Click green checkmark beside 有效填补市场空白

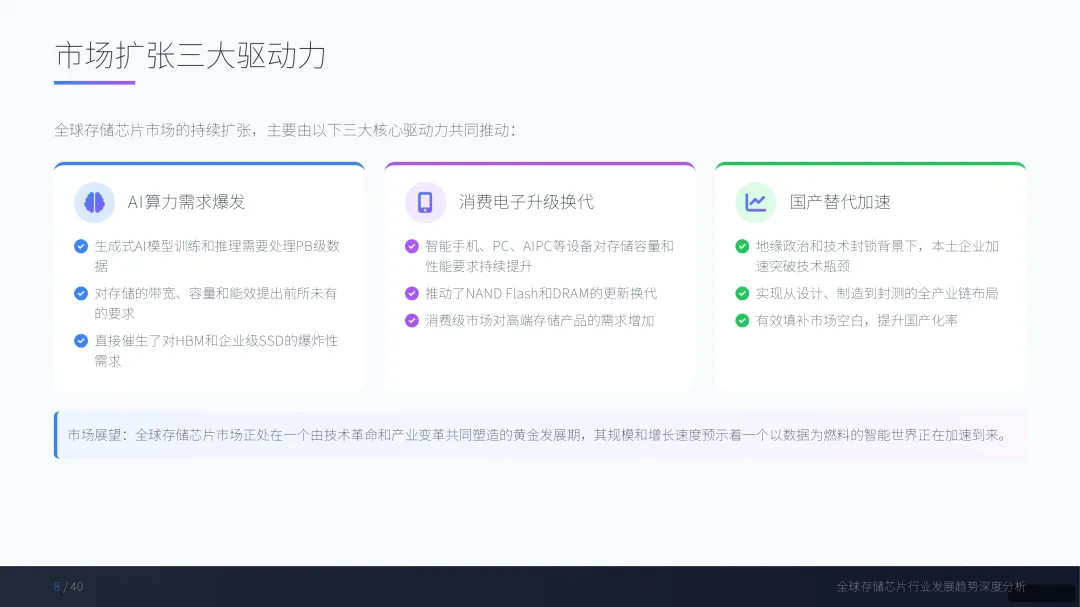click(x=742, y=320)
